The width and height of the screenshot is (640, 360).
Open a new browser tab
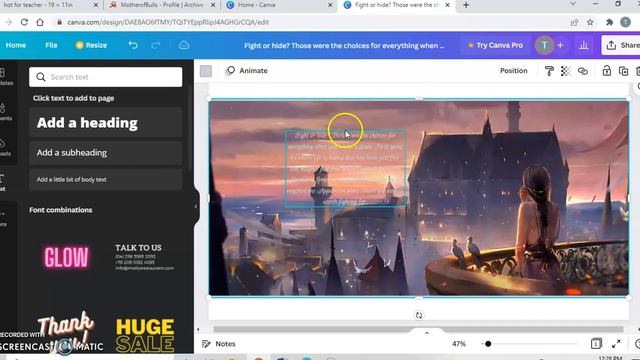[x=466, y=5]
